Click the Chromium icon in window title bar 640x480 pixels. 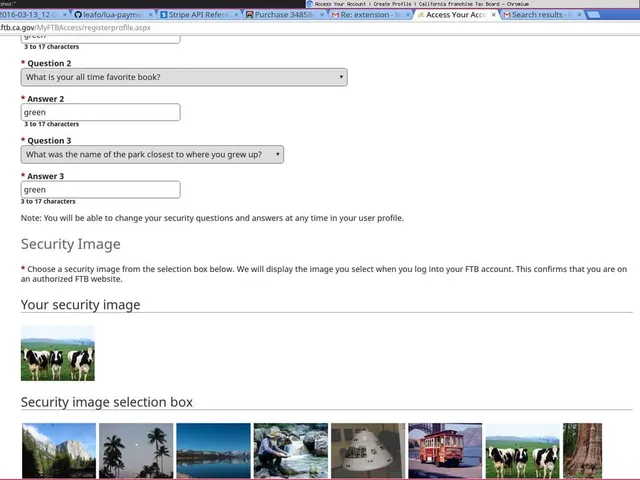(310, 4)
